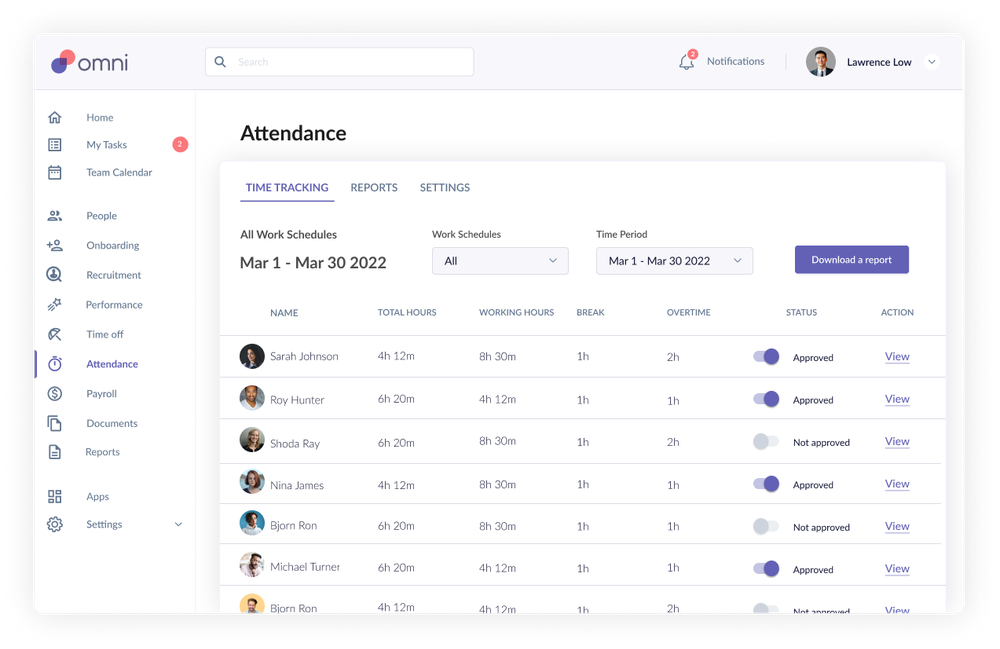
Task: Select Recruitment in the sidebar
Action: 114,275
